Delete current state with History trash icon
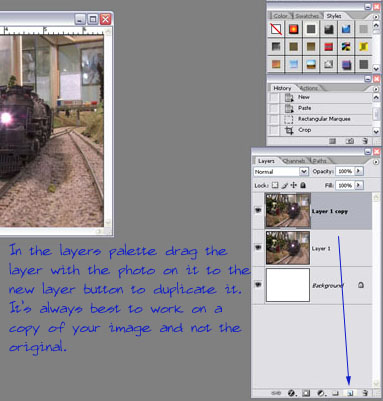This screenshot has height=401, width=383. click(x=365, y=141)
